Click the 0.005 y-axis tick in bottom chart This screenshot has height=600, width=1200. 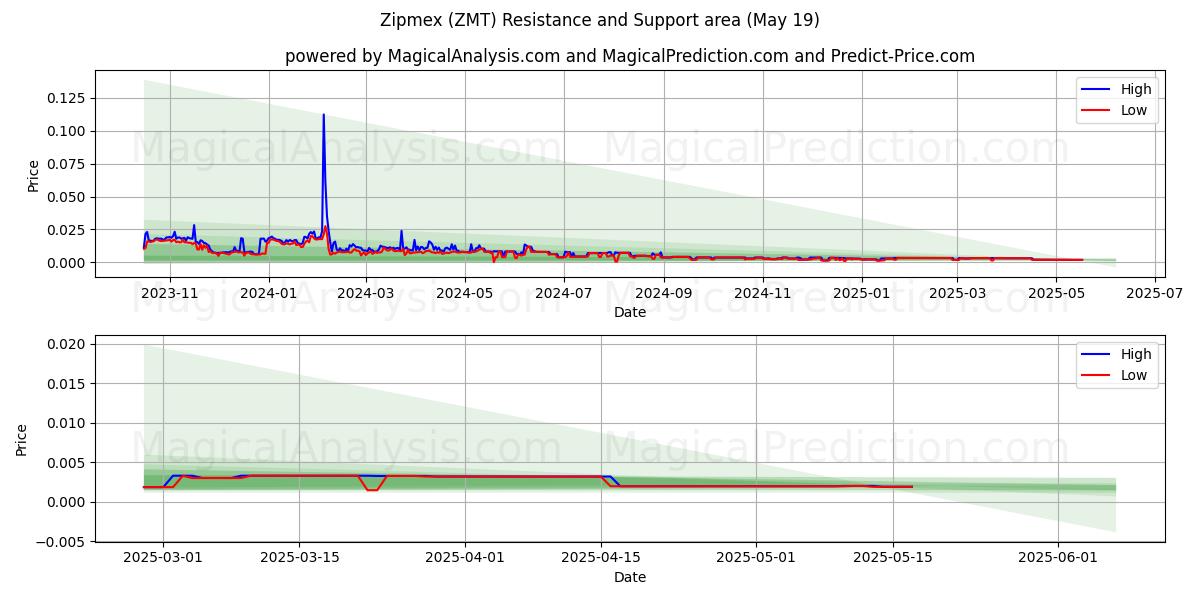click(68, 463)
